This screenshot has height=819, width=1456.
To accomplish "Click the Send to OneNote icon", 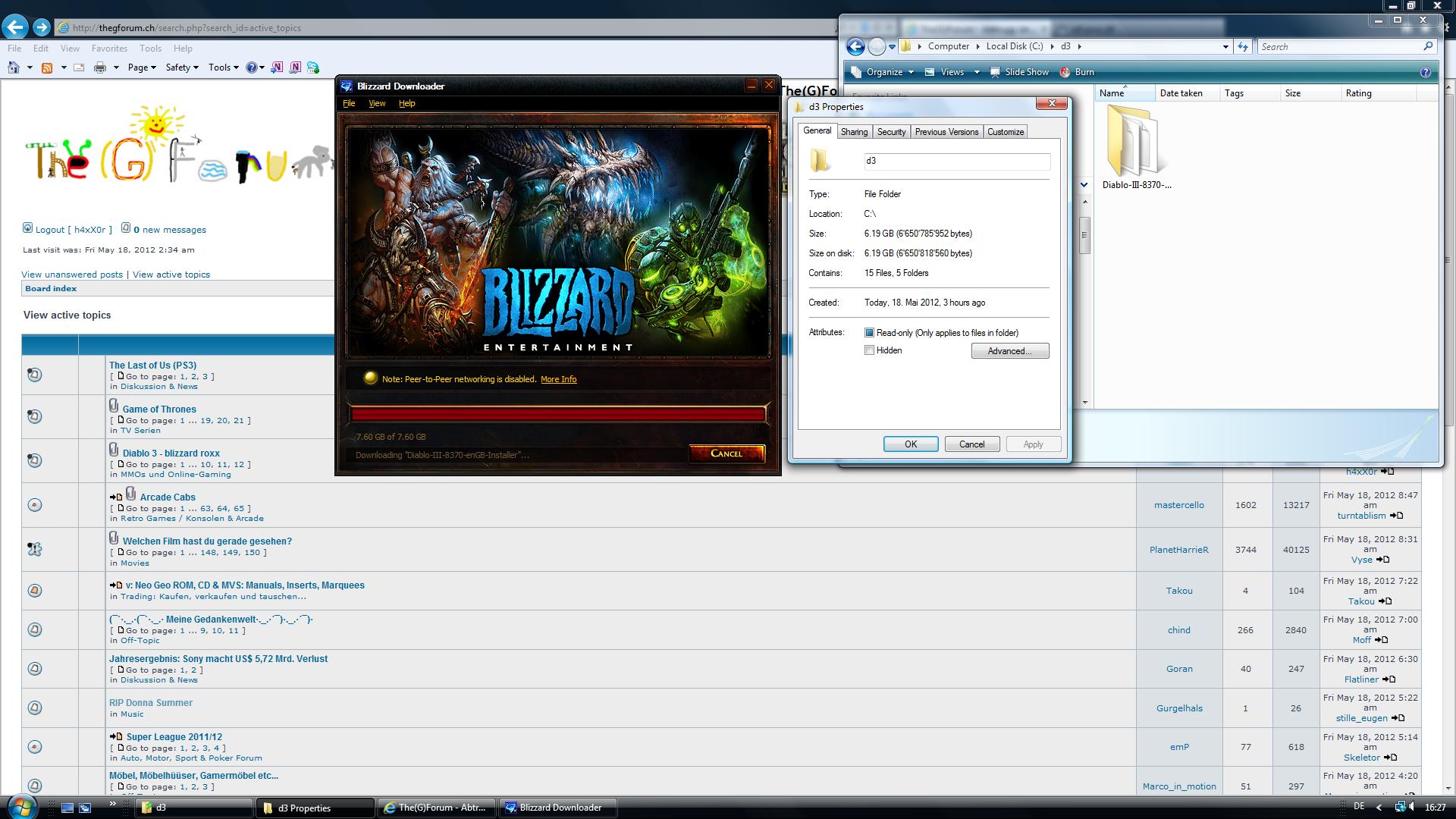I will pos(278,67).
